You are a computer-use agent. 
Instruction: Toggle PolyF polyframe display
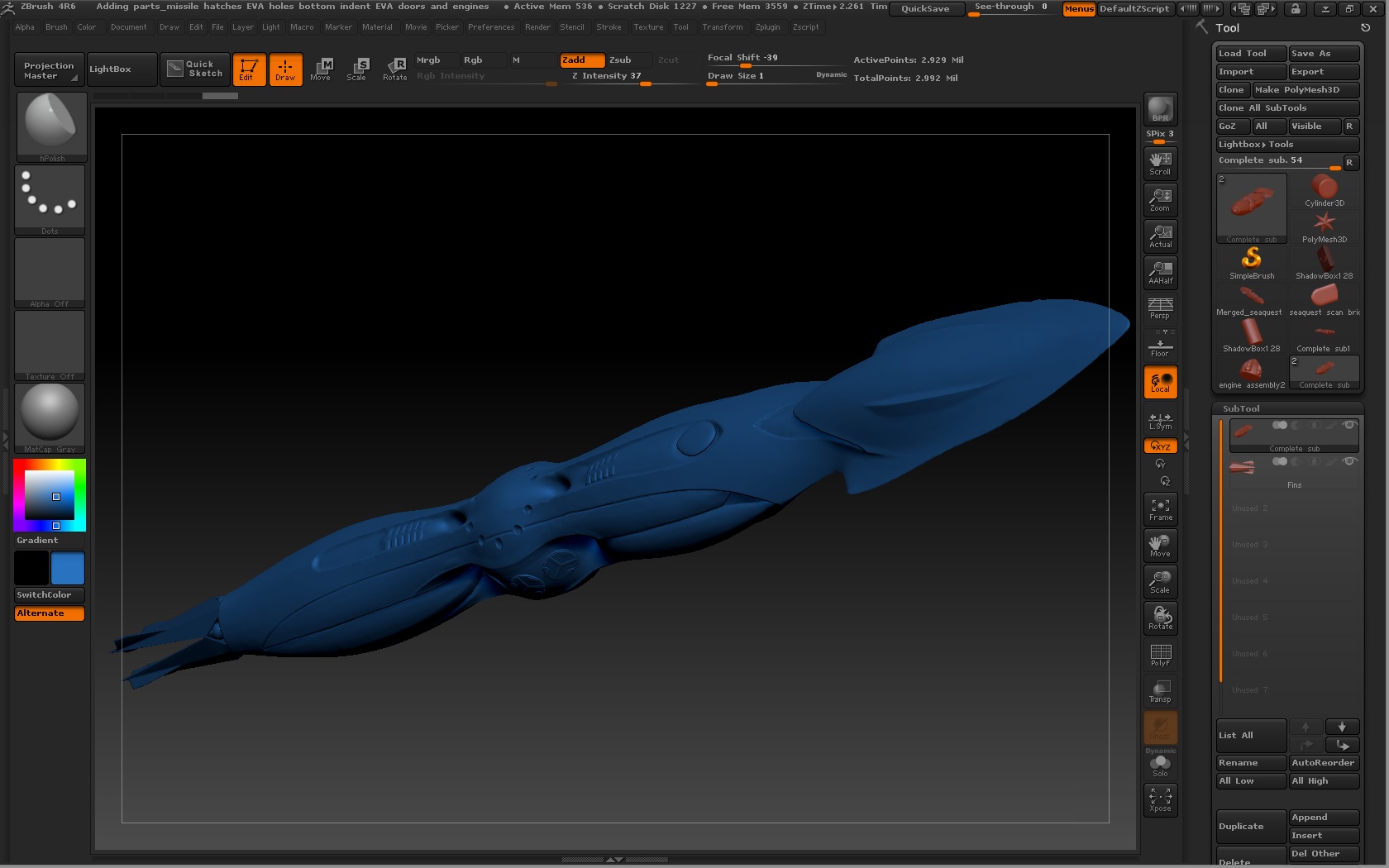[x=1160, y=655]
